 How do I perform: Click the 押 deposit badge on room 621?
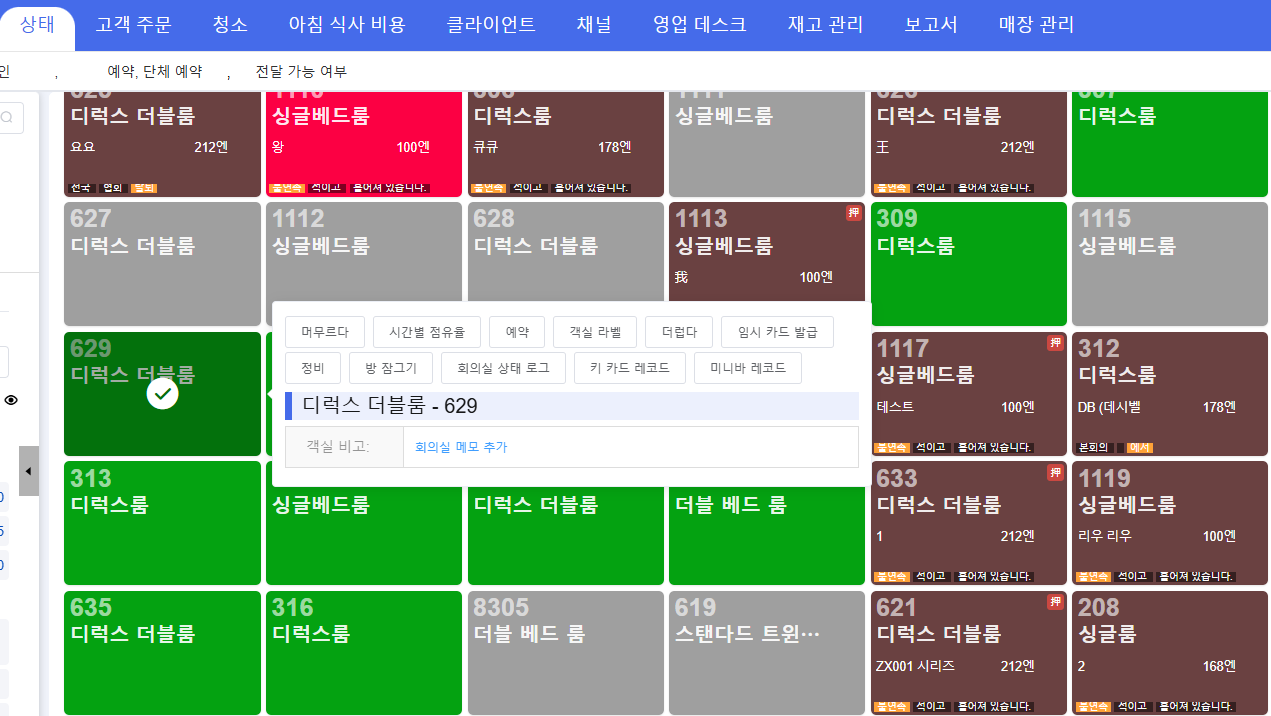coord(1055,602)
